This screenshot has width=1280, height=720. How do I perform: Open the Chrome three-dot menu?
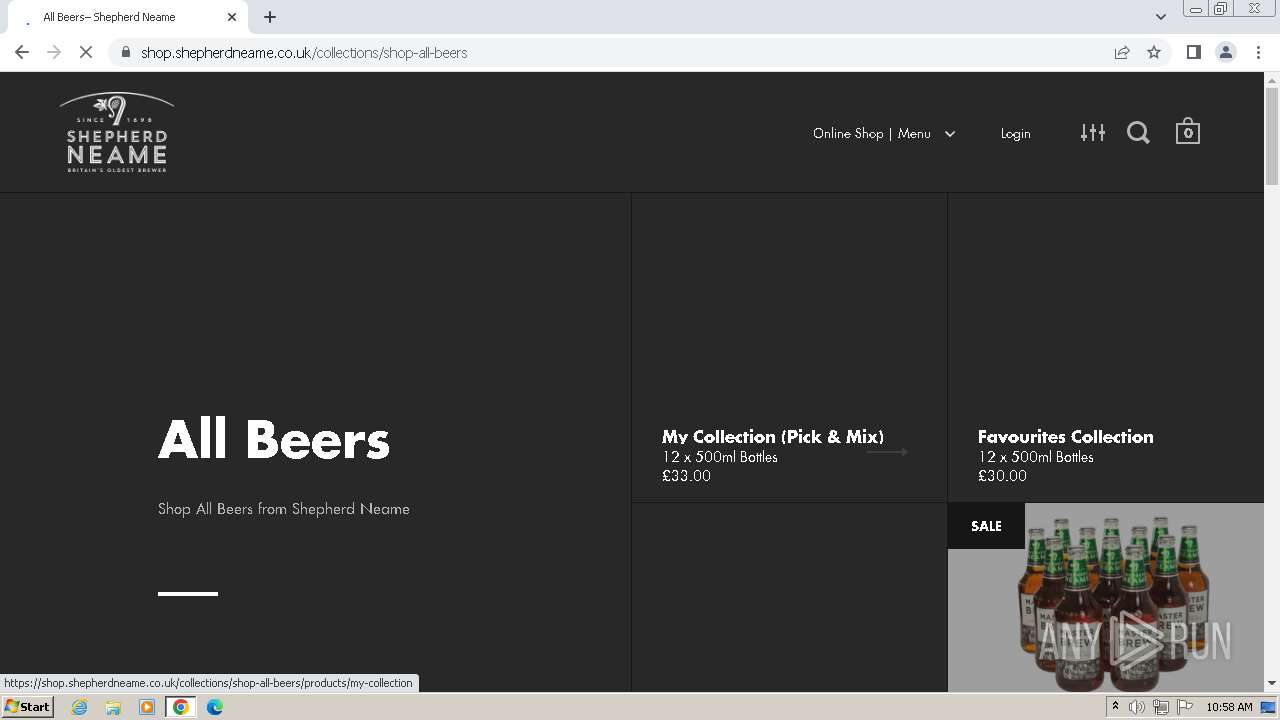coord(1258,52)
